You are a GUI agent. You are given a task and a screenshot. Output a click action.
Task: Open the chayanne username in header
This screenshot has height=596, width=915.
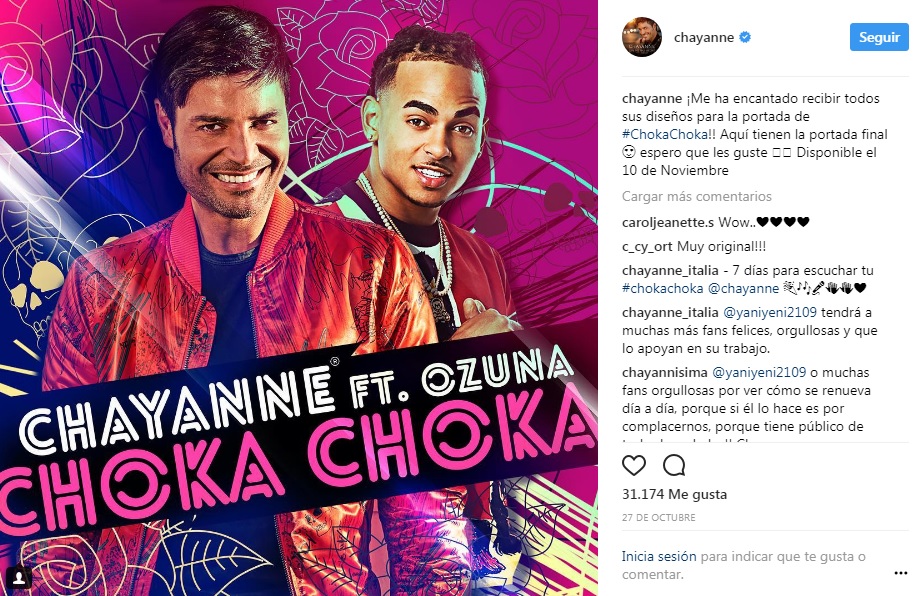[x=704, y=37]
